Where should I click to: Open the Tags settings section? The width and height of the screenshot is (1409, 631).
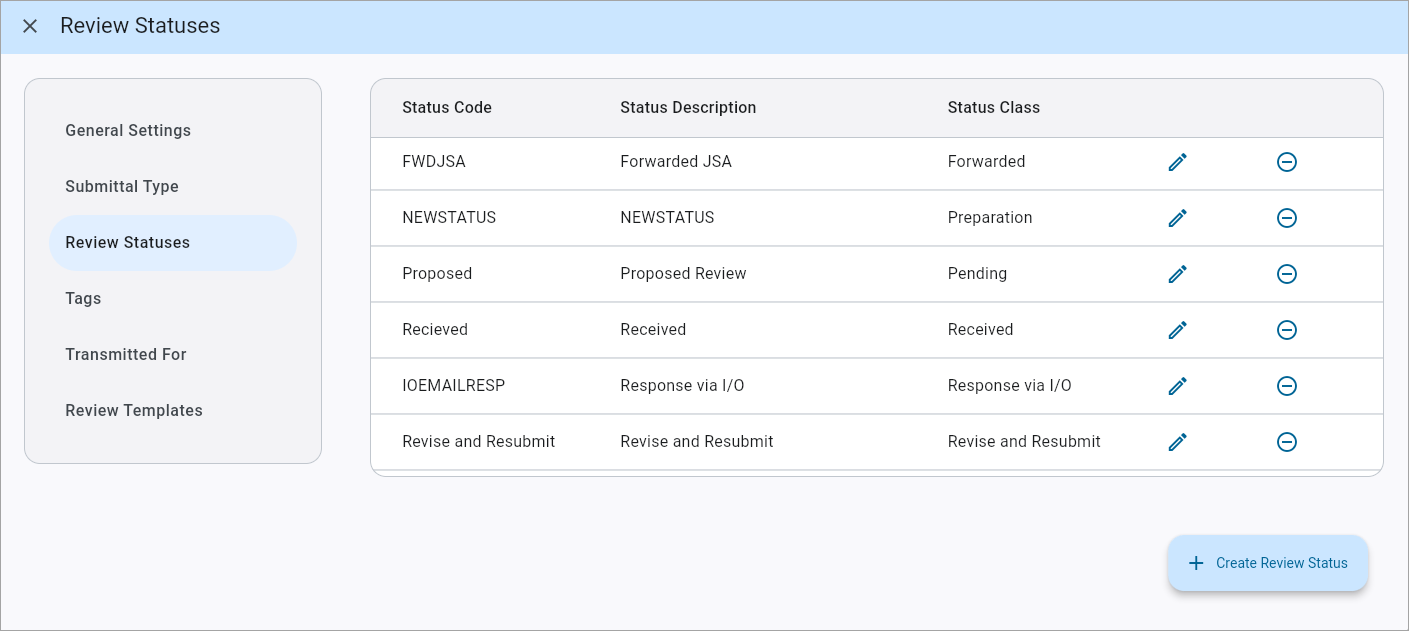(83, 298)
